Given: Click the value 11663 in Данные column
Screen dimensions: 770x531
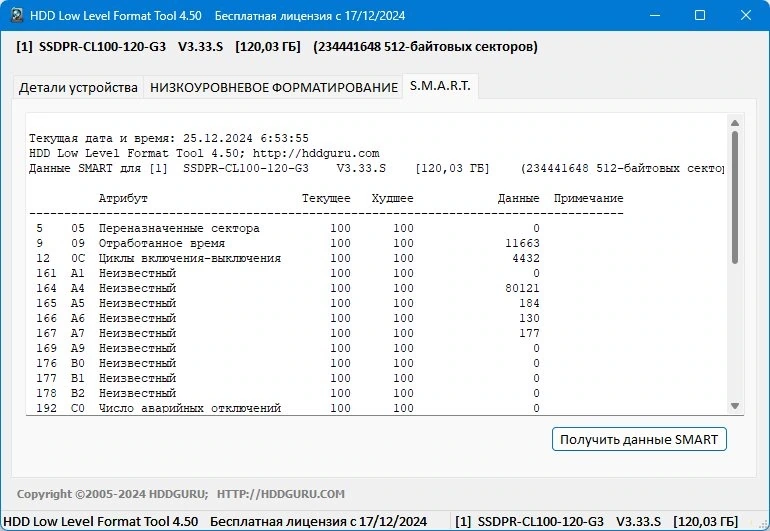Looking at the screenshot, I should click(x=522, y=243).
